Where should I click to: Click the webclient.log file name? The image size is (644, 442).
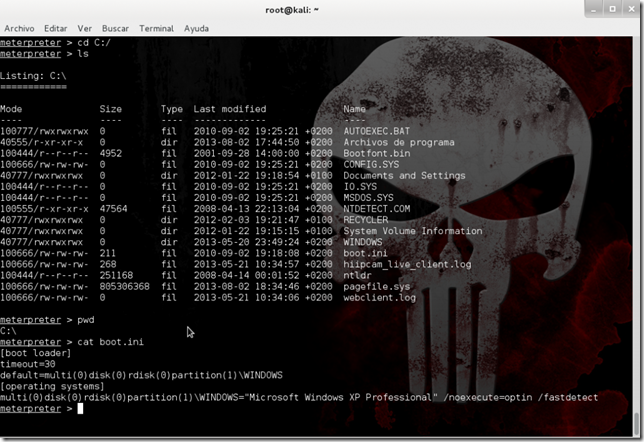[380, 297]
